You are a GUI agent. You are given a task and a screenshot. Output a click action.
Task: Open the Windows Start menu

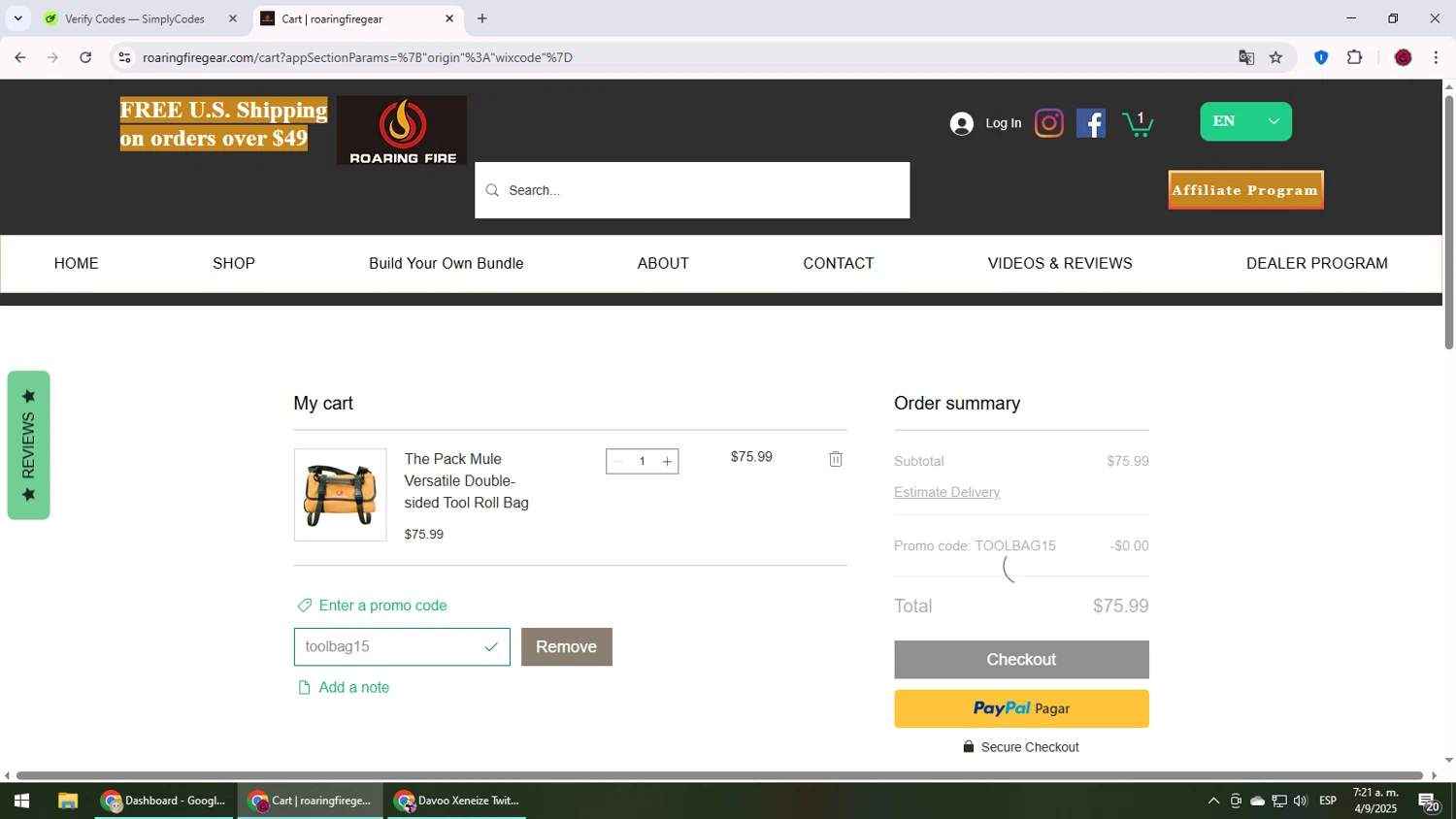pos(21,801)
